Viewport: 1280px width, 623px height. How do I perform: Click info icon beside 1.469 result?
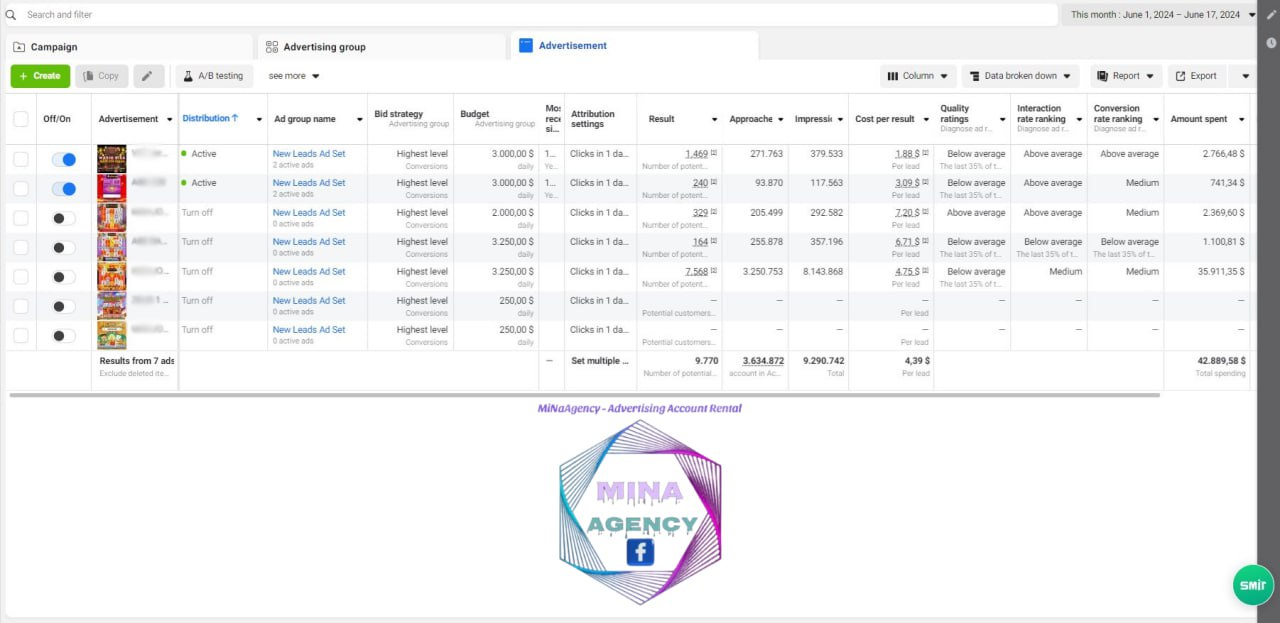pos(714,154)
